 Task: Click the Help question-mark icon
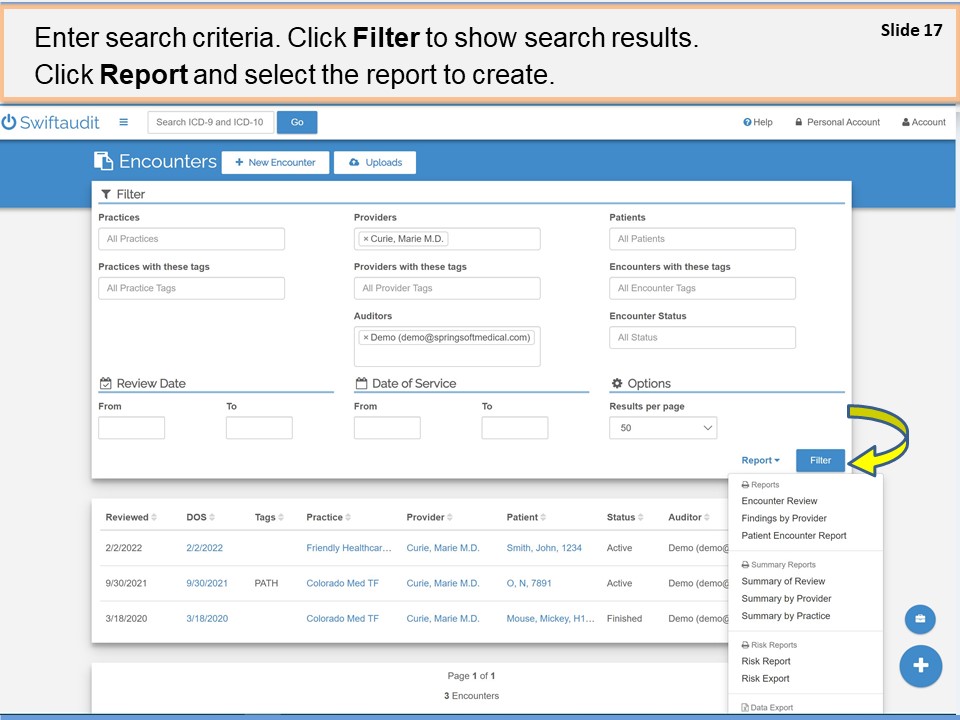746,122
